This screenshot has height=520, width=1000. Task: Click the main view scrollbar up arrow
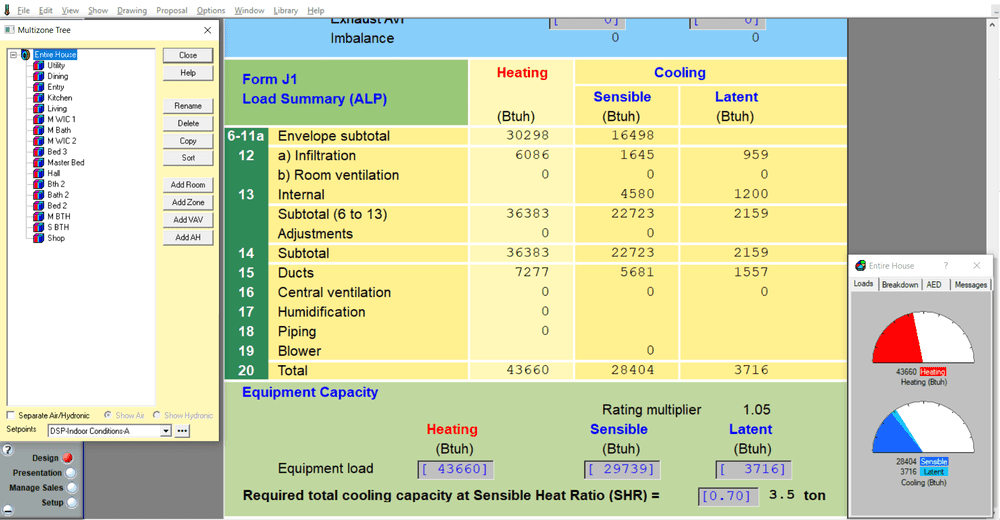pyautogui.click(x=992, y=25)
